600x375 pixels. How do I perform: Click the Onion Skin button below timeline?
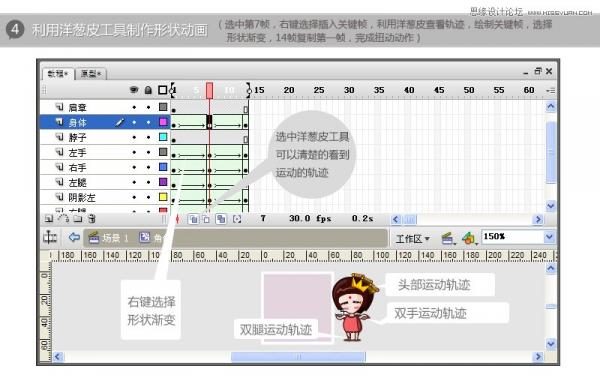click(194, 219)
